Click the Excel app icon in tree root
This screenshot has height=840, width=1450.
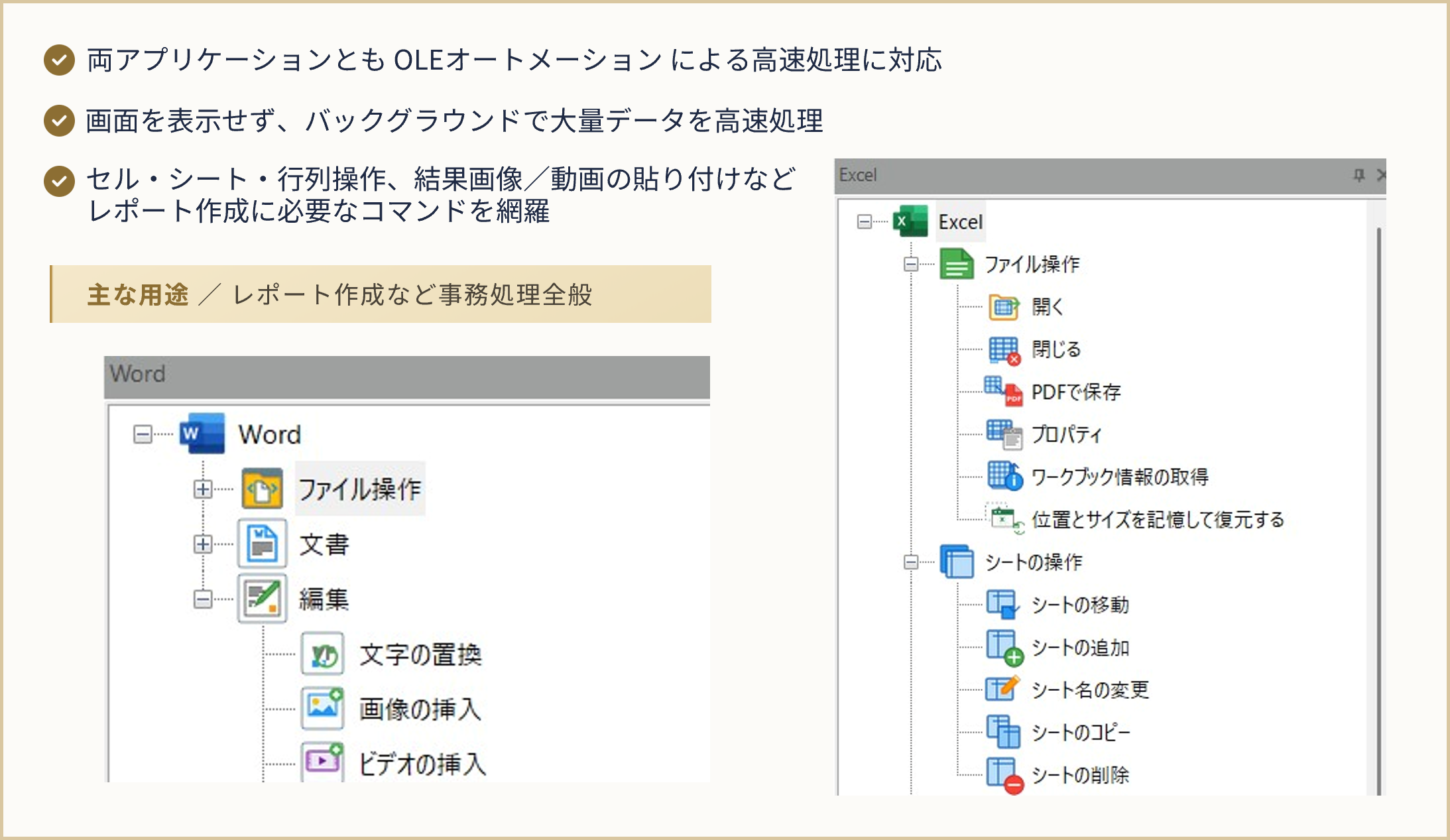click(x=910, y=221)
